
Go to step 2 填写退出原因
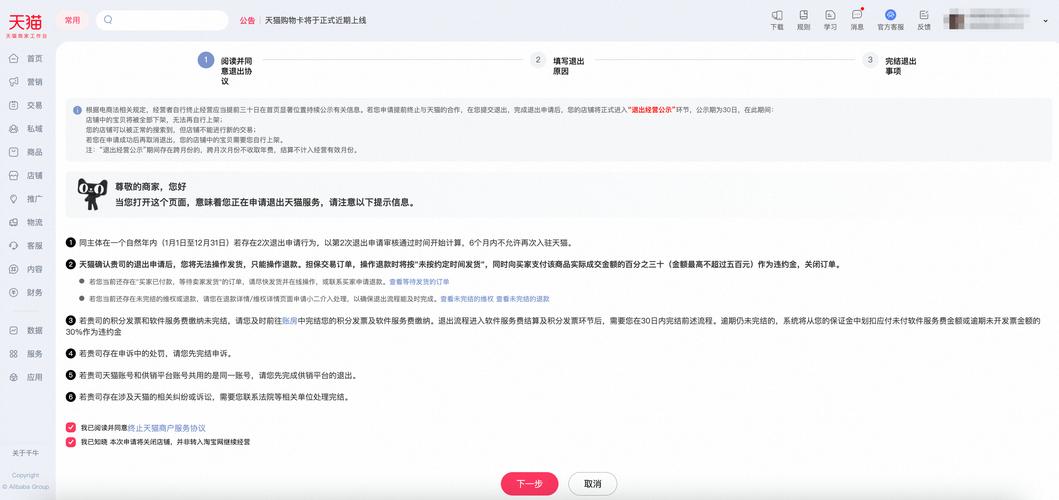[559, 65]
